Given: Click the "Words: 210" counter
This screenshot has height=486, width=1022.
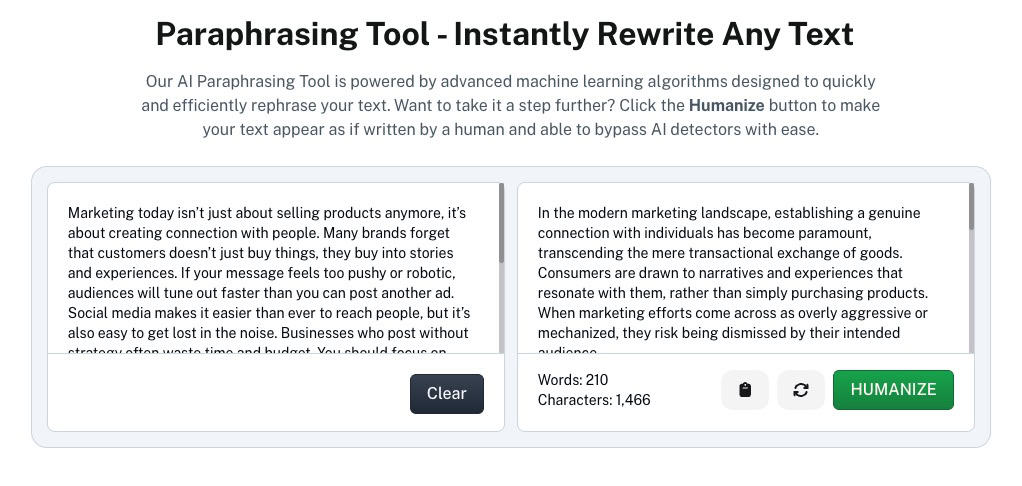Looking at the screenshot, I should tap(573, 380).
